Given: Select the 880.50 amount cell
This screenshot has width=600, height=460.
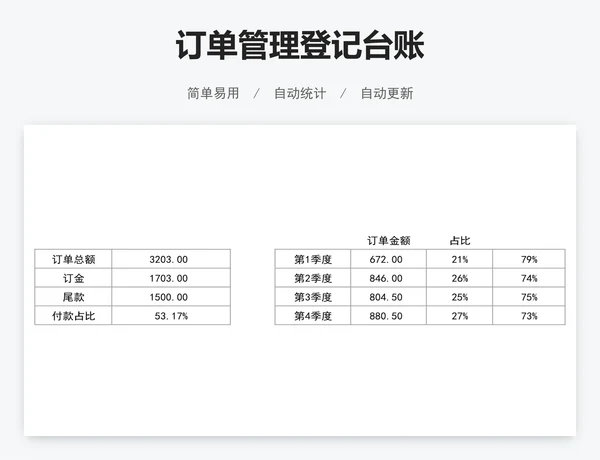Looking at the screenshot, I should pos(388,316).
